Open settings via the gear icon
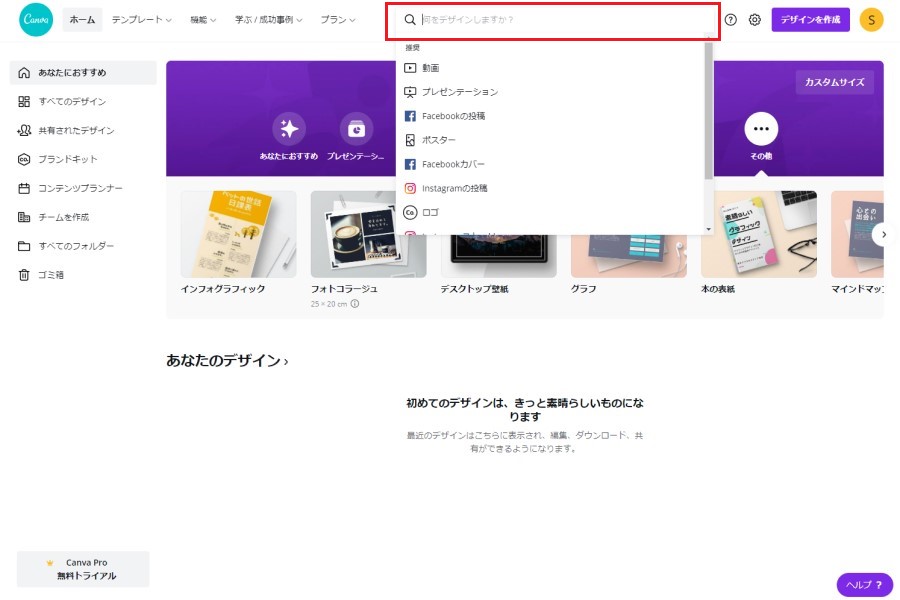Image resolution: width=900 pixels, height=600 pixels. [x=755, y=20]
